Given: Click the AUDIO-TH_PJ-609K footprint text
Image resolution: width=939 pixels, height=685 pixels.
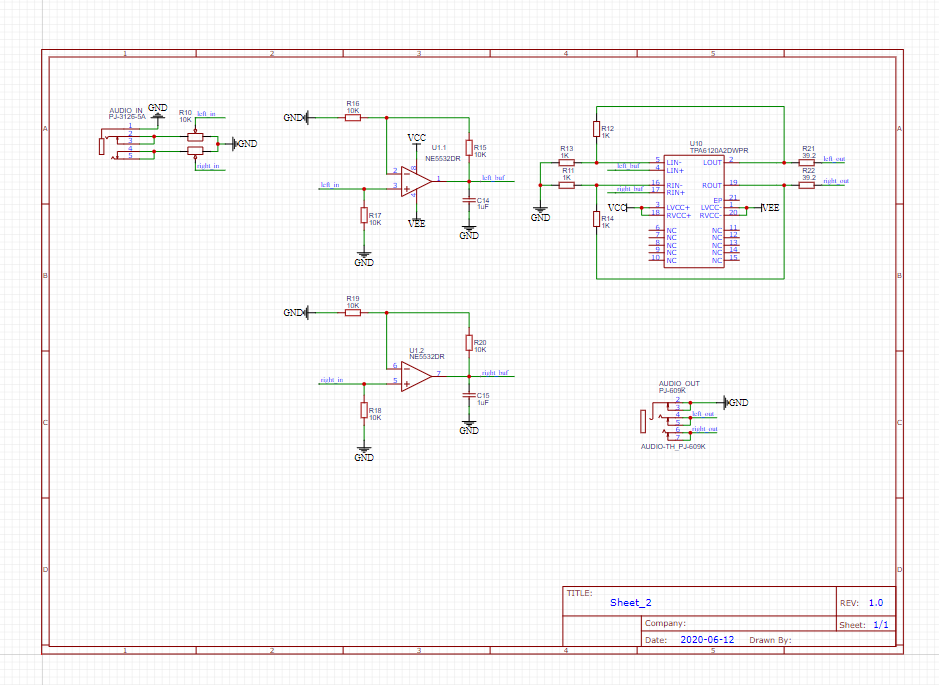Looking at the screenshot, I should pos(673,447).
